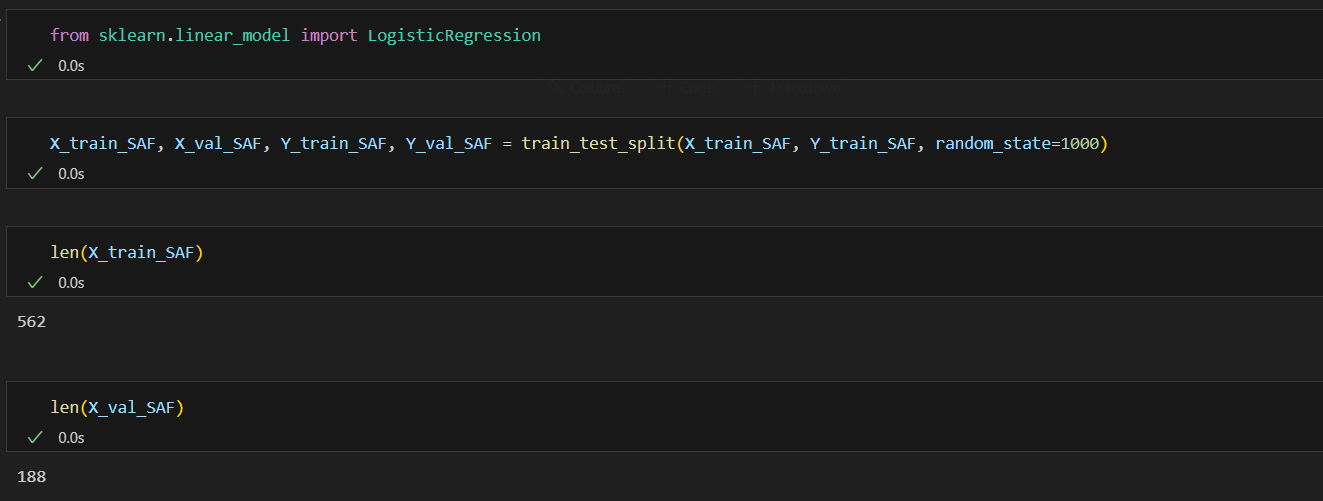Place cursor on sklearn.linear_model module name
1323x501 pixels.
tap(195, 35)
